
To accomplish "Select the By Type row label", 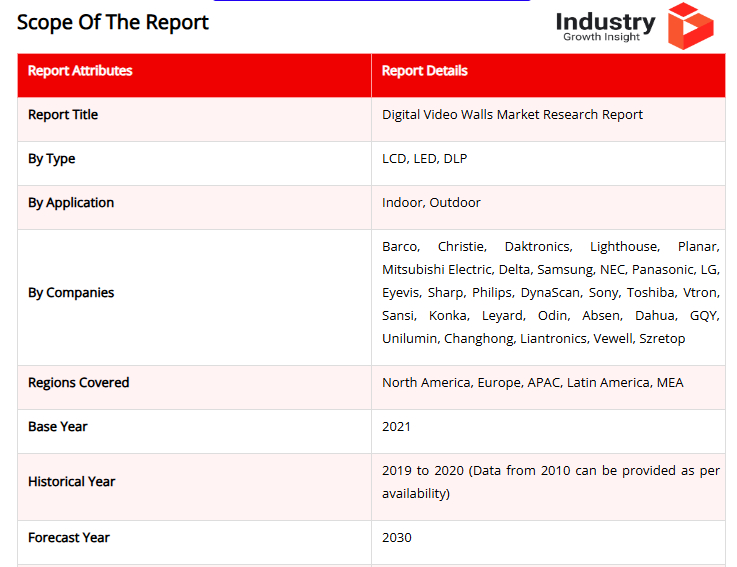I will click(52, 159).
